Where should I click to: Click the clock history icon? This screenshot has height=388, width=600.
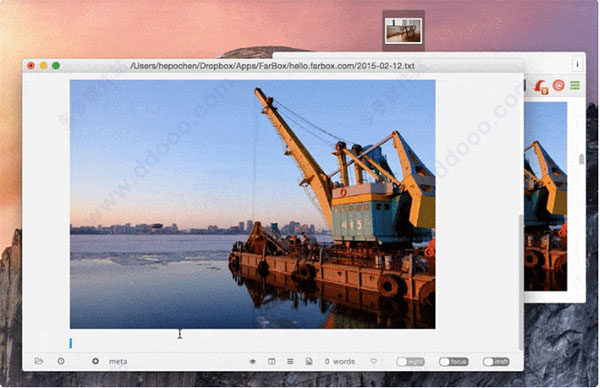(61, 361)
